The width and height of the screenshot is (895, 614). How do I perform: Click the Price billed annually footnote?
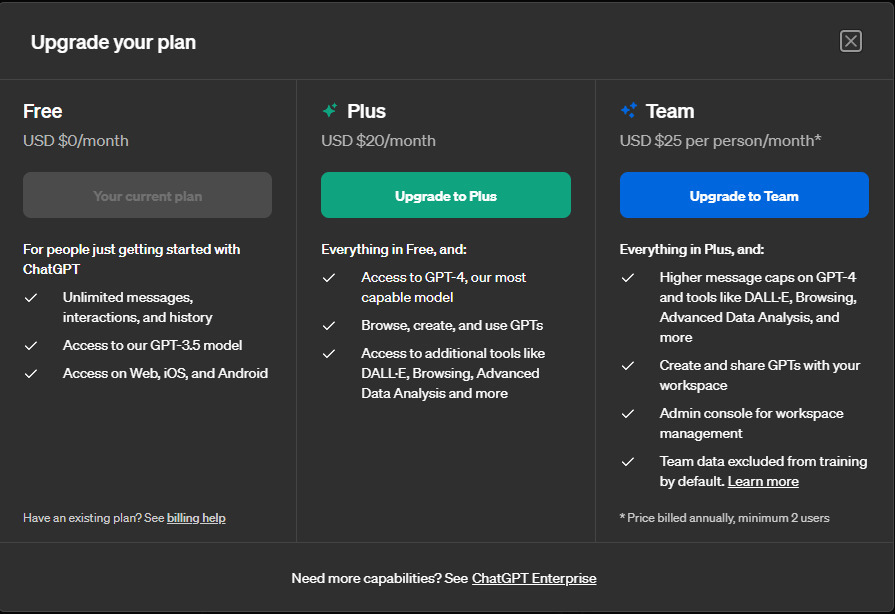point(725,518)
